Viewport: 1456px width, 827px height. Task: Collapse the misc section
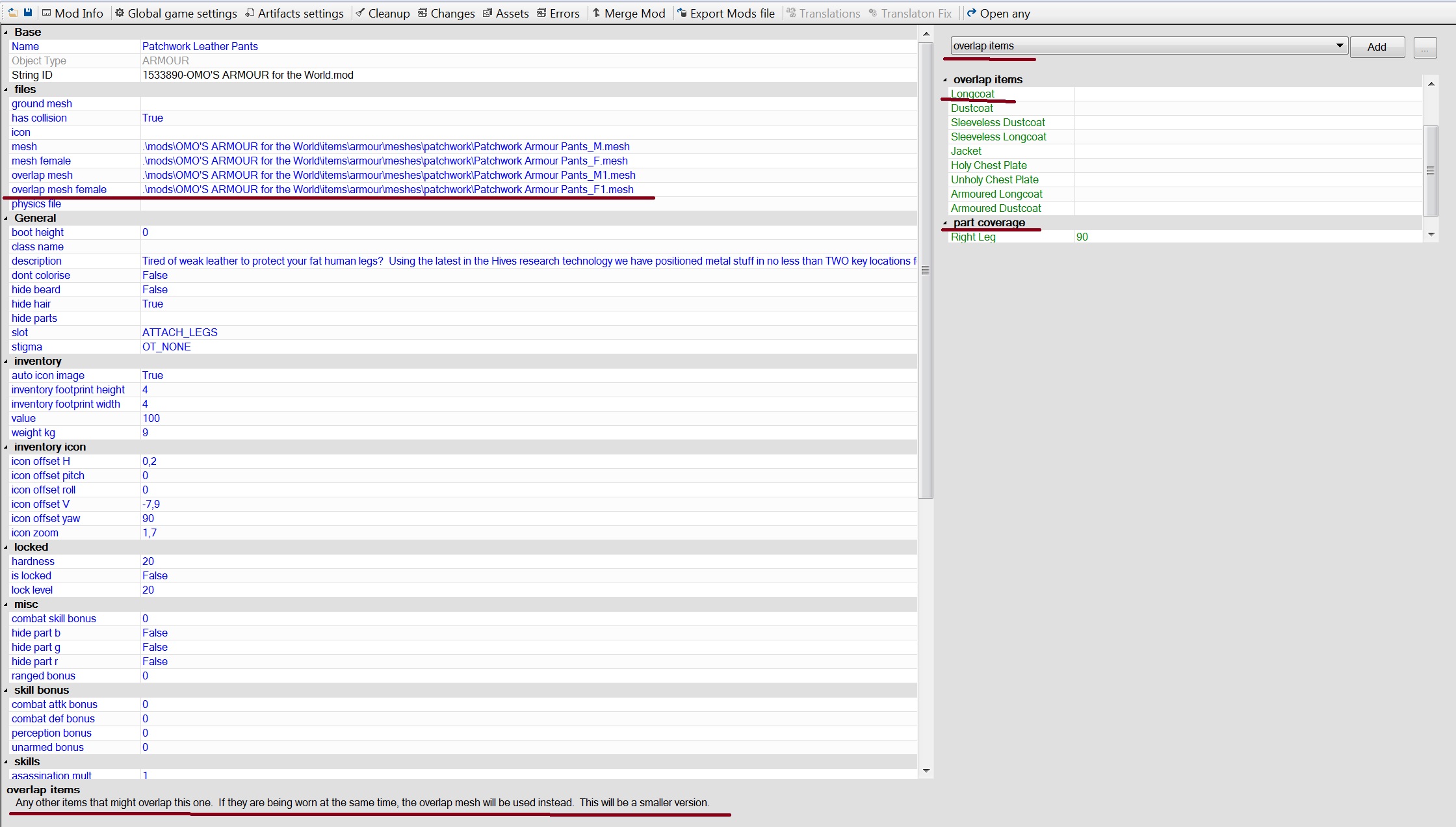click(6, 604)
